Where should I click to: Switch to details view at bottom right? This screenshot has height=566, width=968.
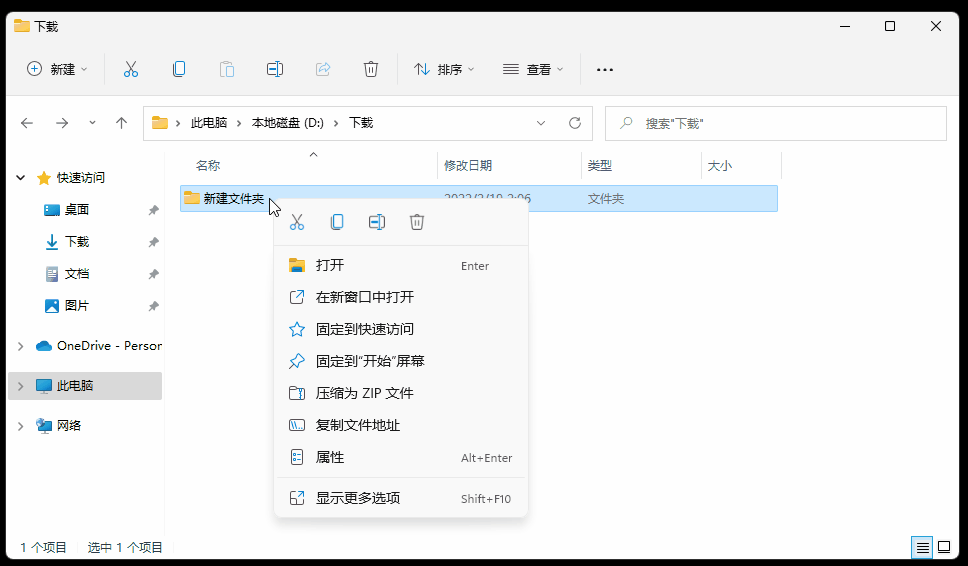tap(922, 547)
